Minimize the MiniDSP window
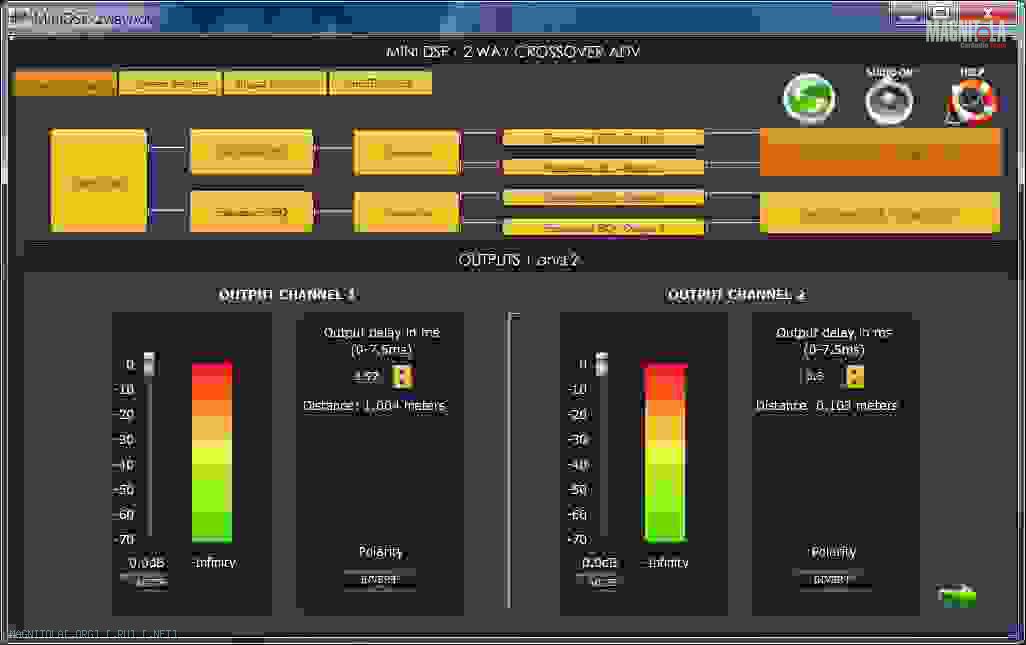This screenshot has width=1026, height=645. (907, 12)
